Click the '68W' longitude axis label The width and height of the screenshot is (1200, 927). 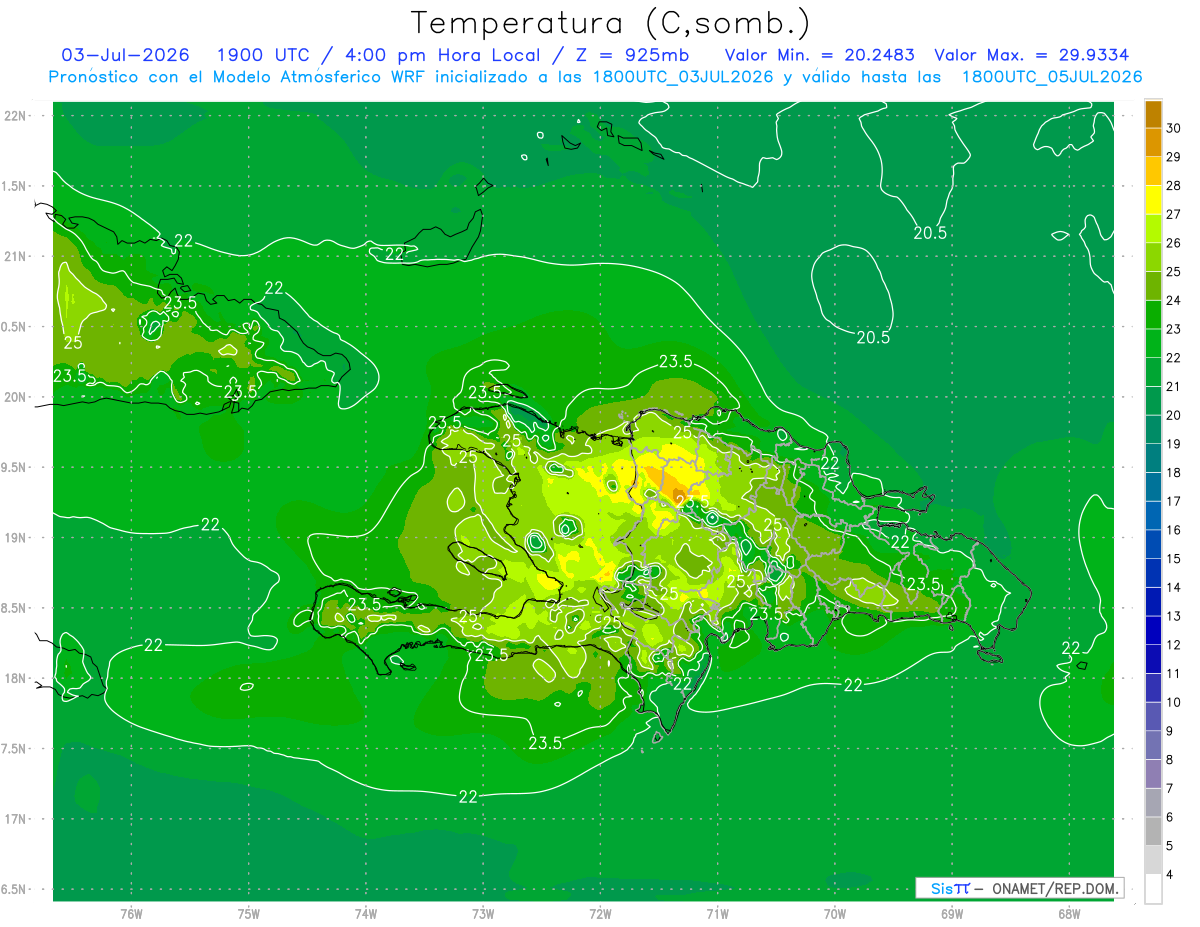click(1068, 914)
